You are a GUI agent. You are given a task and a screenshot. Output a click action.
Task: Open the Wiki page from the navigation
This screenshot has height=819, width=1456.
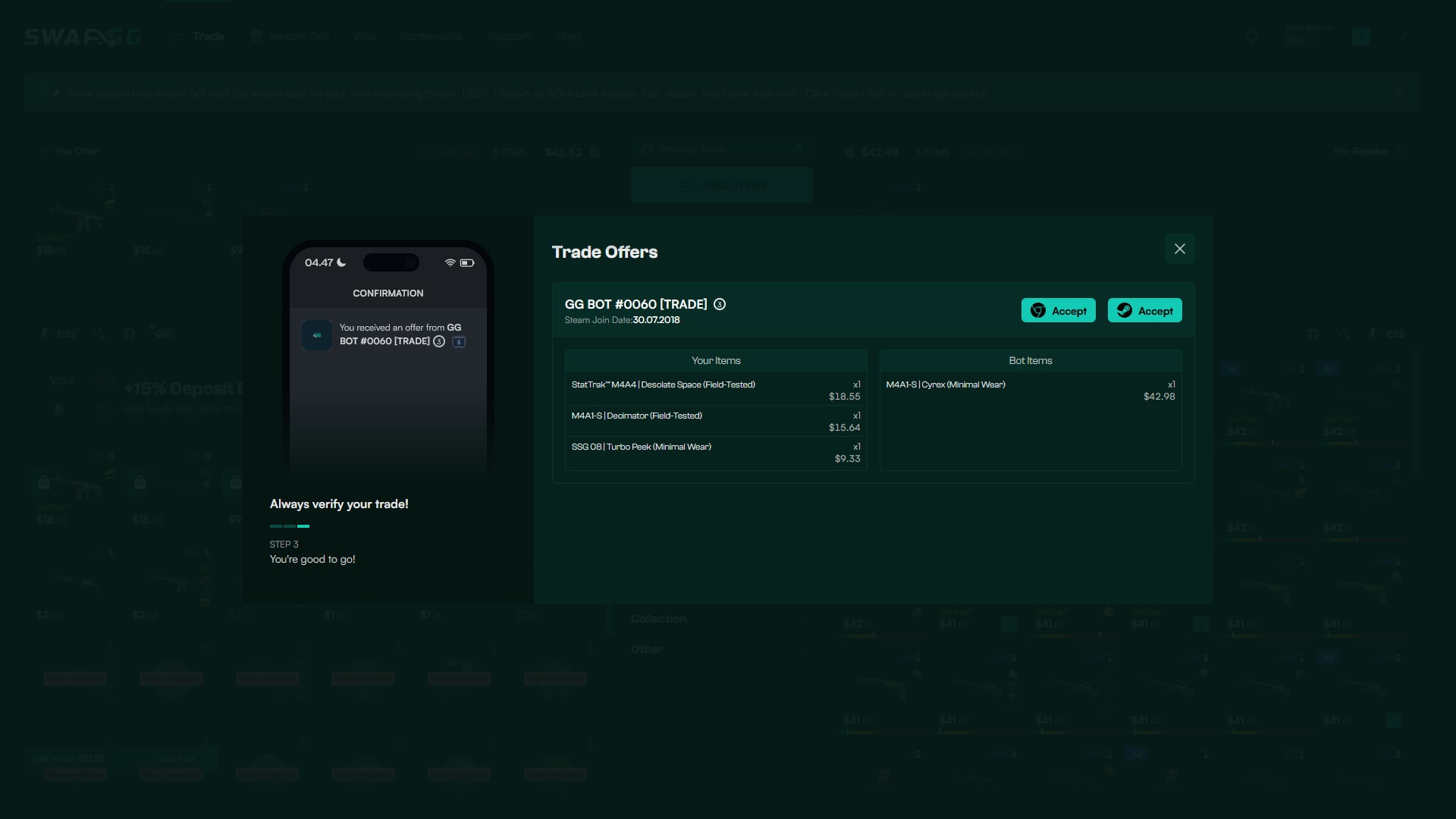click(x=365, y=36)
